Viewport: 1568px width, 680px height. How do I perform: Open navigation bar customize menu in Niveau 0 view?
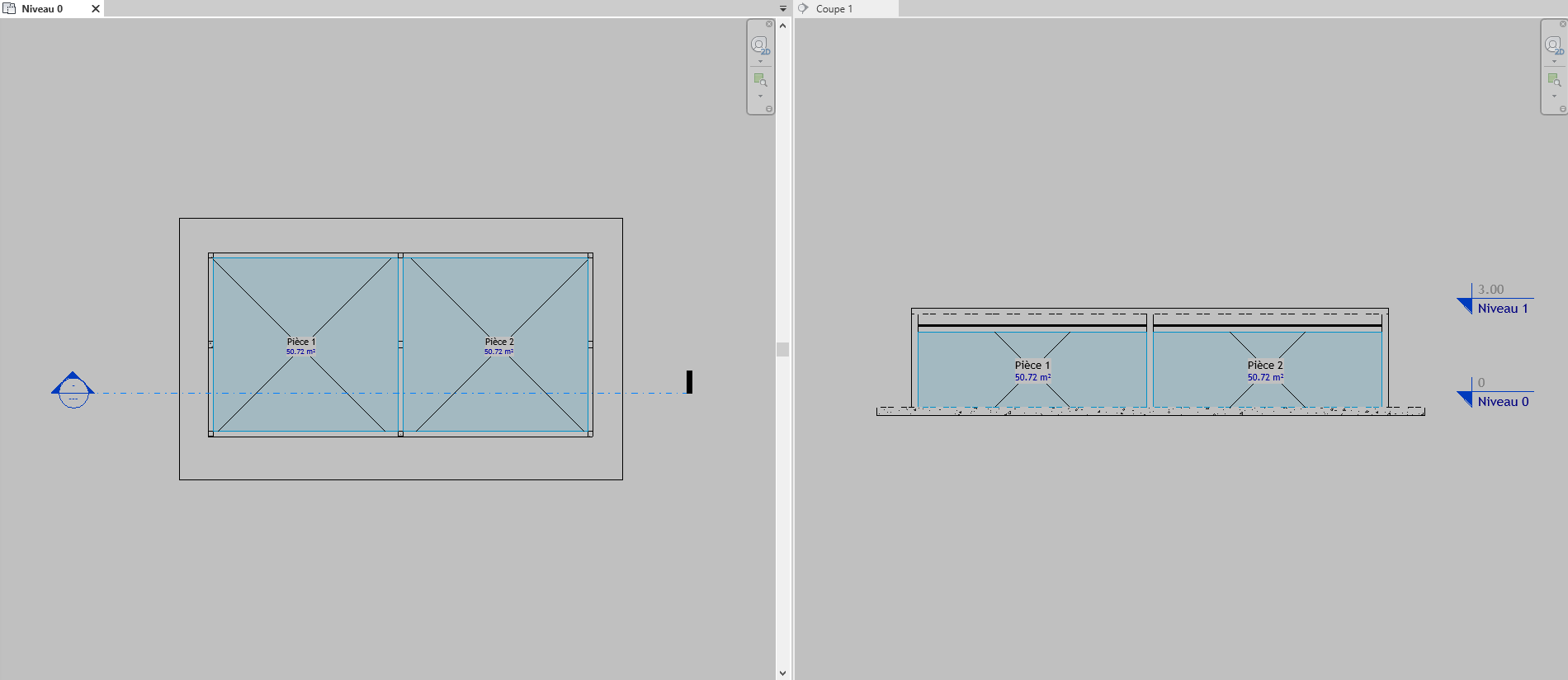(x=769, y=109)
